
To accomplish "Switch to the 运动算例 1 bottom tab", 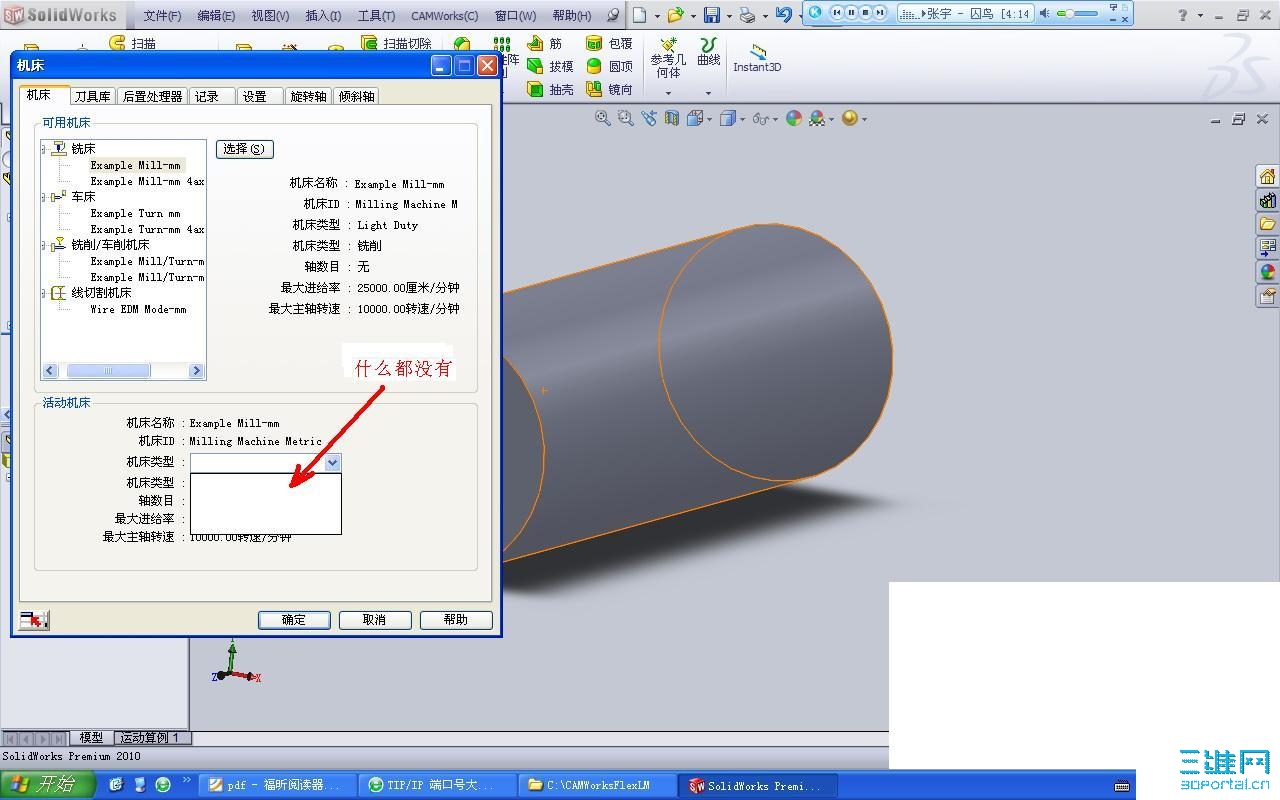I will [150, 738].
